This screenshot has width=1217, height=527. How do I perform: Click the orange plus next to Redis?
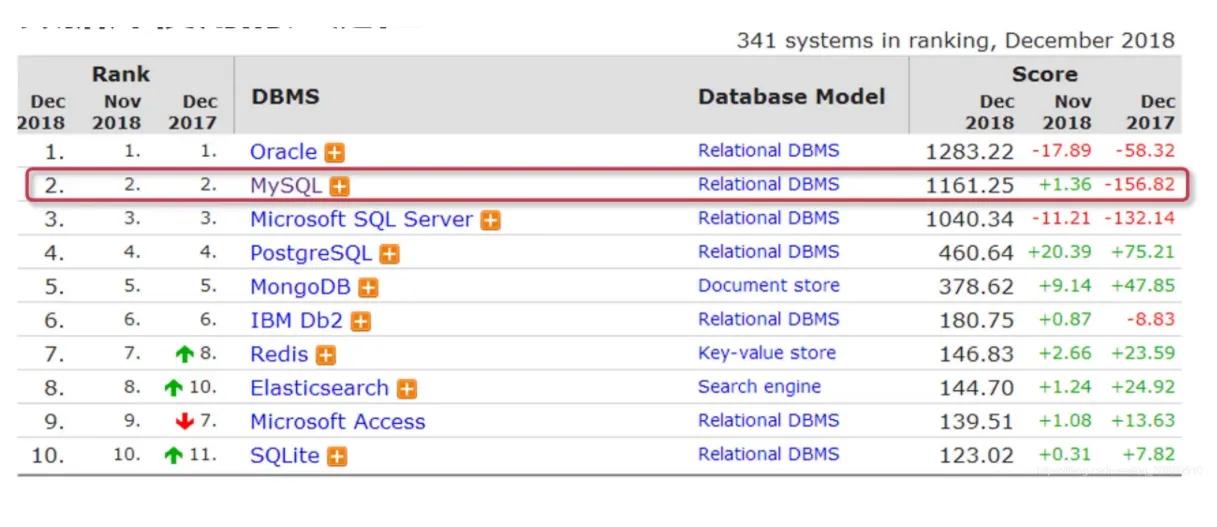point(326,355)
